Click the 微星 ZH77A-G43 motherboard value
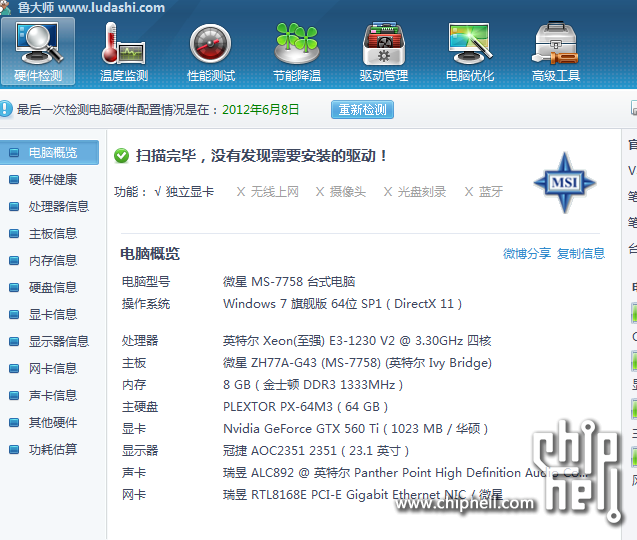The height and width of the screenshot is (540, 637). click(357, 362)
